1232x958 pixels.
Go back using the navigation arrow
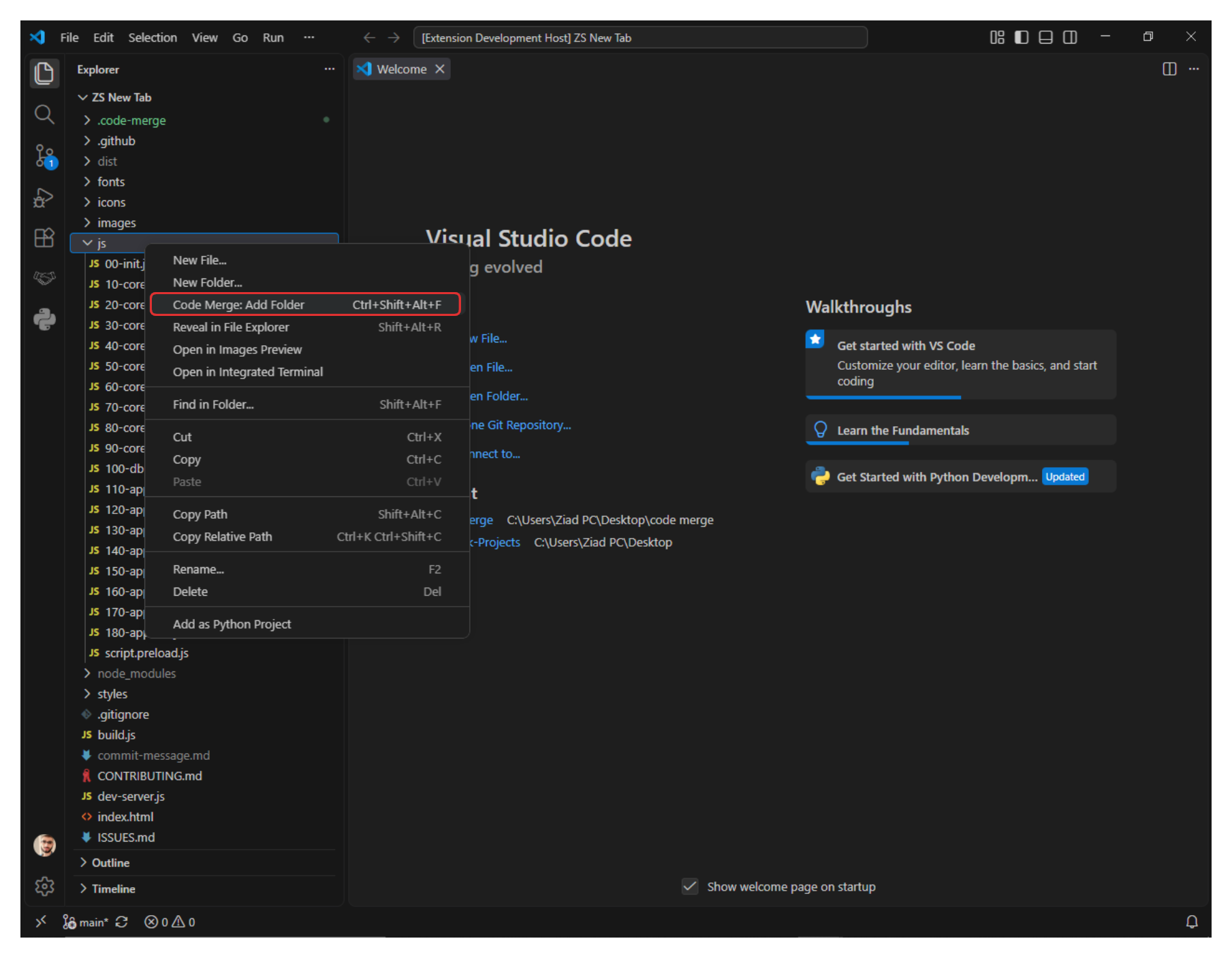(369, 37)
